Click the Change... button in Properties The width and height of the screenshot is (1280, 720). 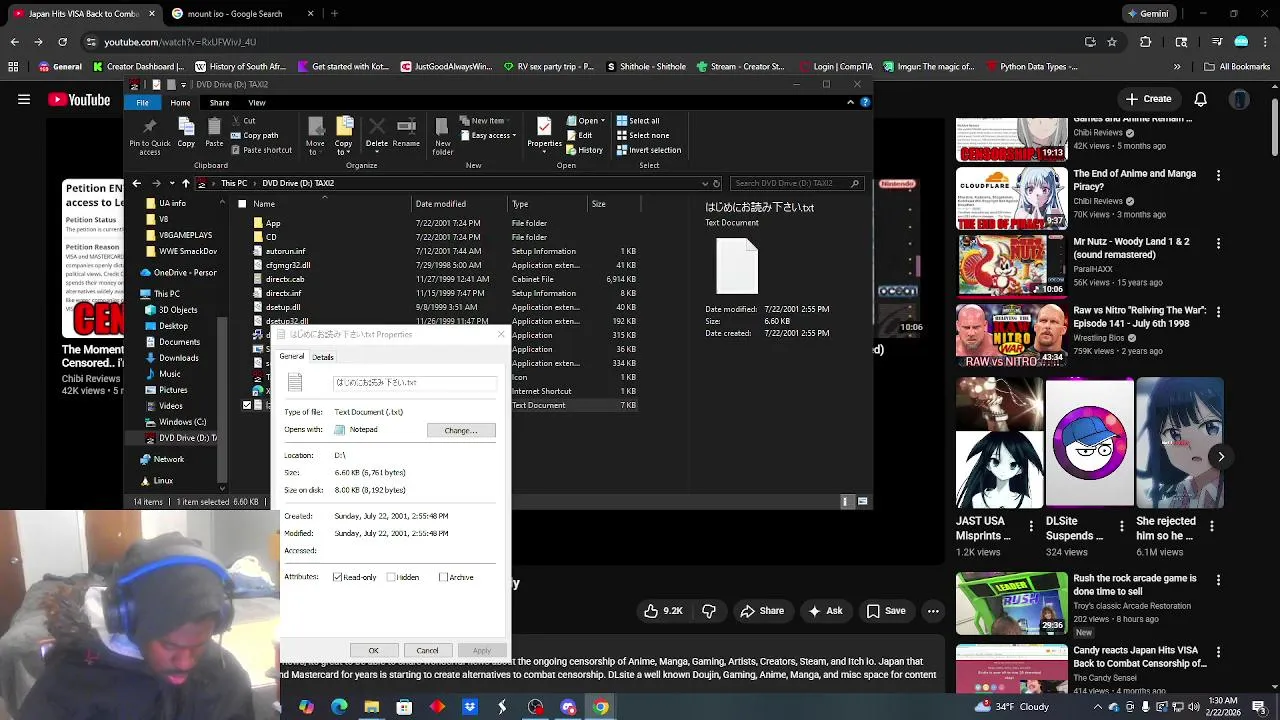(461, 430)
